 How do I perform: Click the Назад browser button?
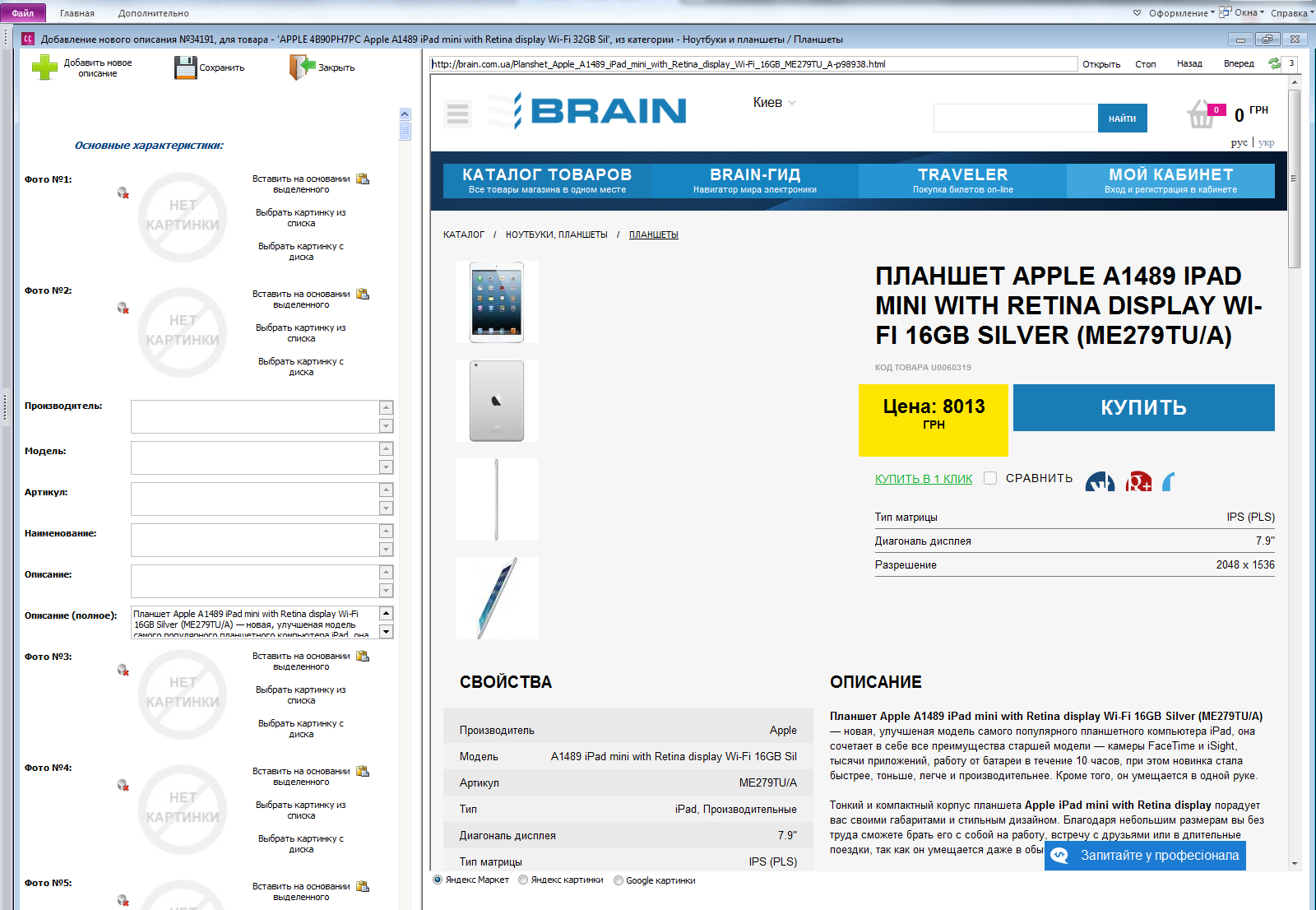(1189, 63)
